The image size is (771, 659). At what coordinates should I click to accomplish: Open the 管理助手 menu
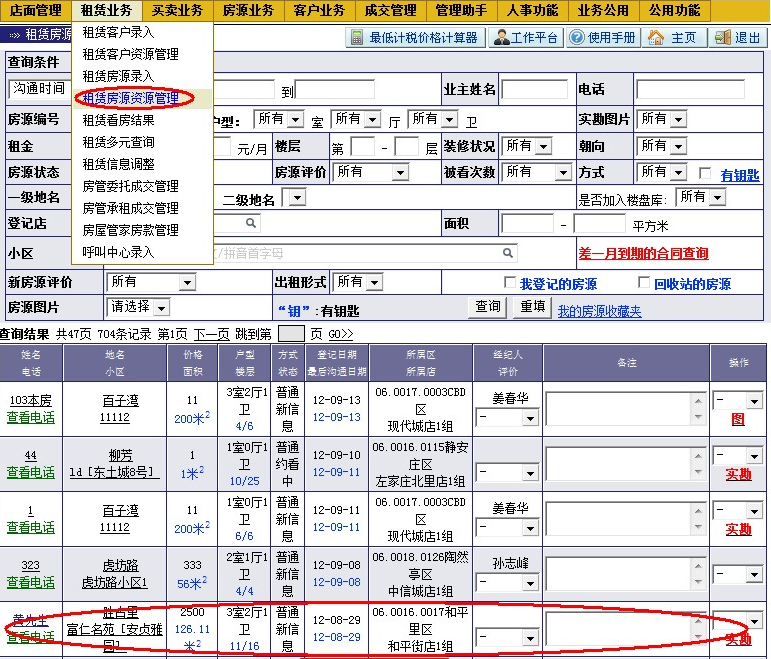pyautogui.click(x=461, y=10)
